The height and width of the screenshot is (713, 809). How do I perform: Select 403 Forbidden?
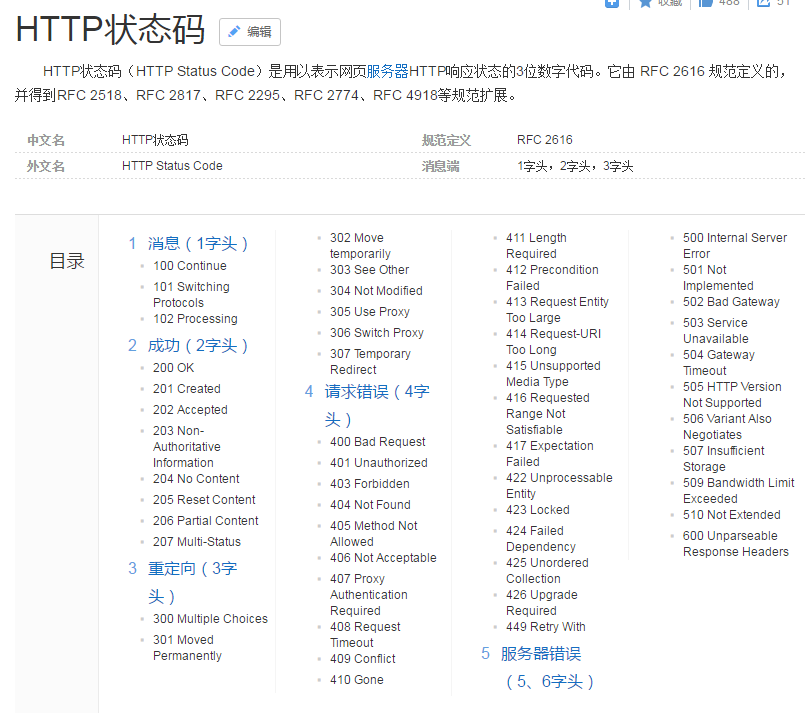(369, 484)
